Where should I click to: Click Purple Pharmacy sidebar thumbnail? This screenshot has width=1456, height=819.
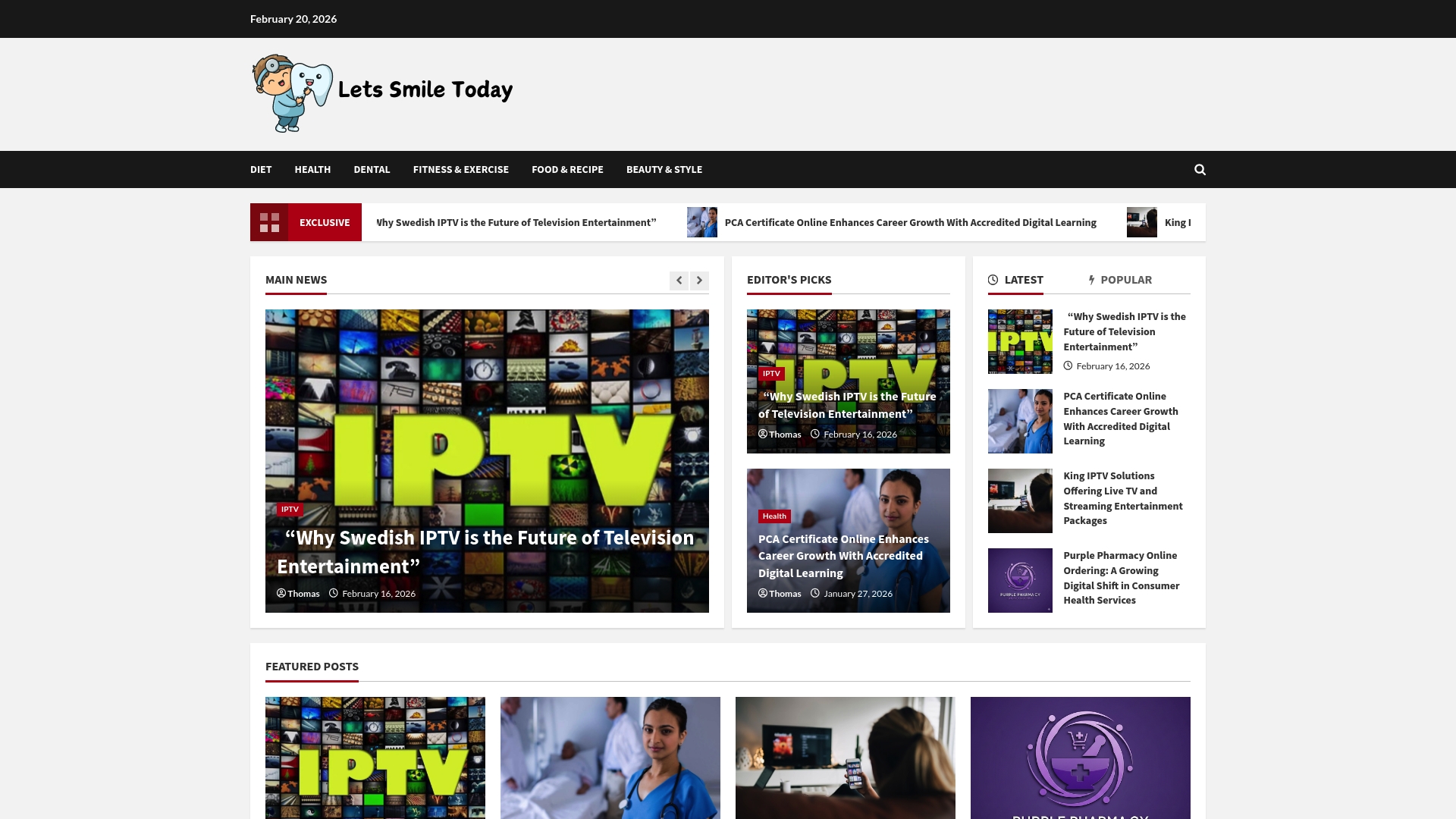click(x=1020, y=580)
